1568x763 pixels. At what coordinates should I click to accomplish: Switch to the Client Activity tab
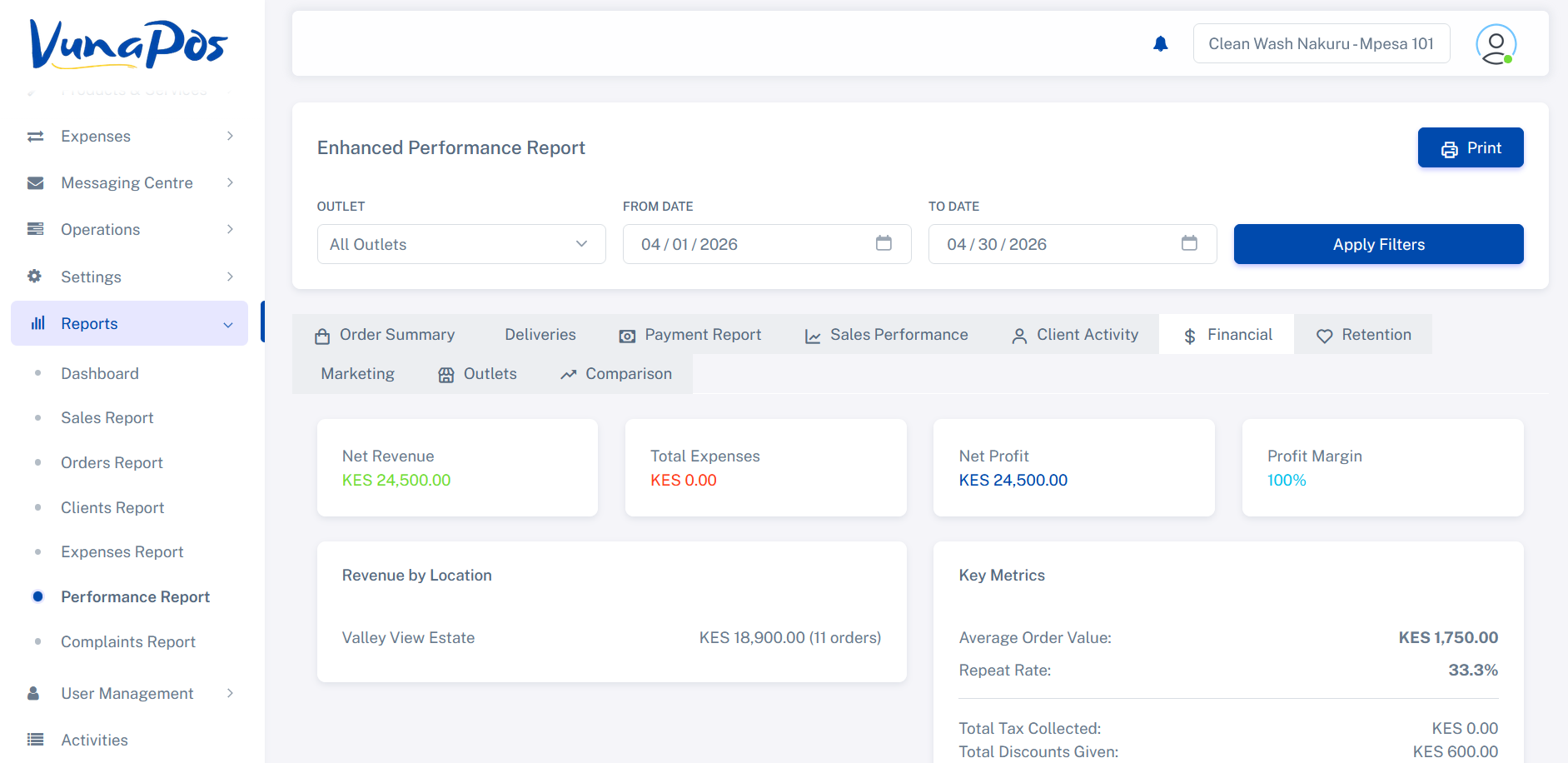(1074, 335)
